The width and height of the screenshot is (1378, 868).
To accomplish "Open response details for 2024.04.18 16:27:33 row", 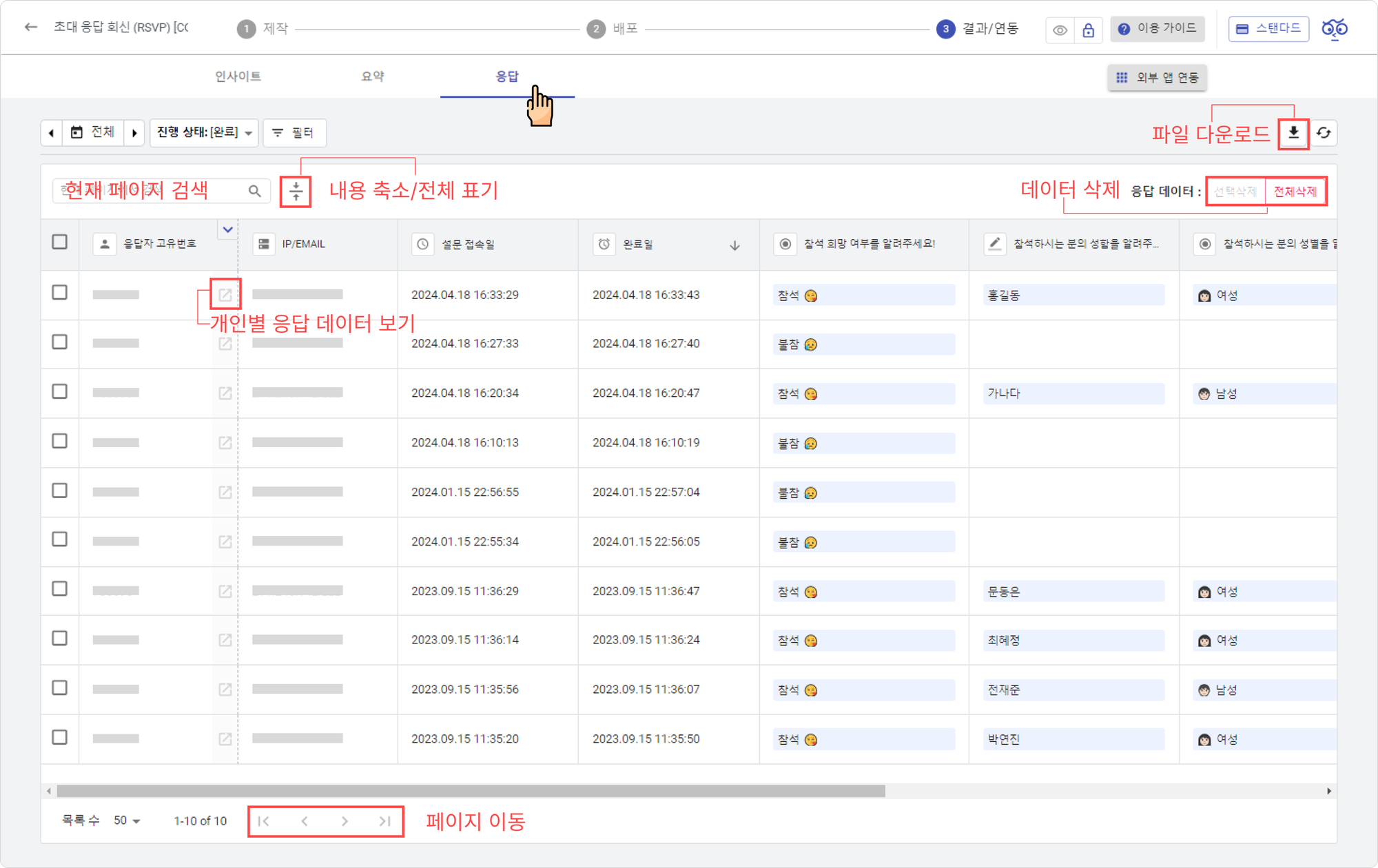I will tap(225, 343).
